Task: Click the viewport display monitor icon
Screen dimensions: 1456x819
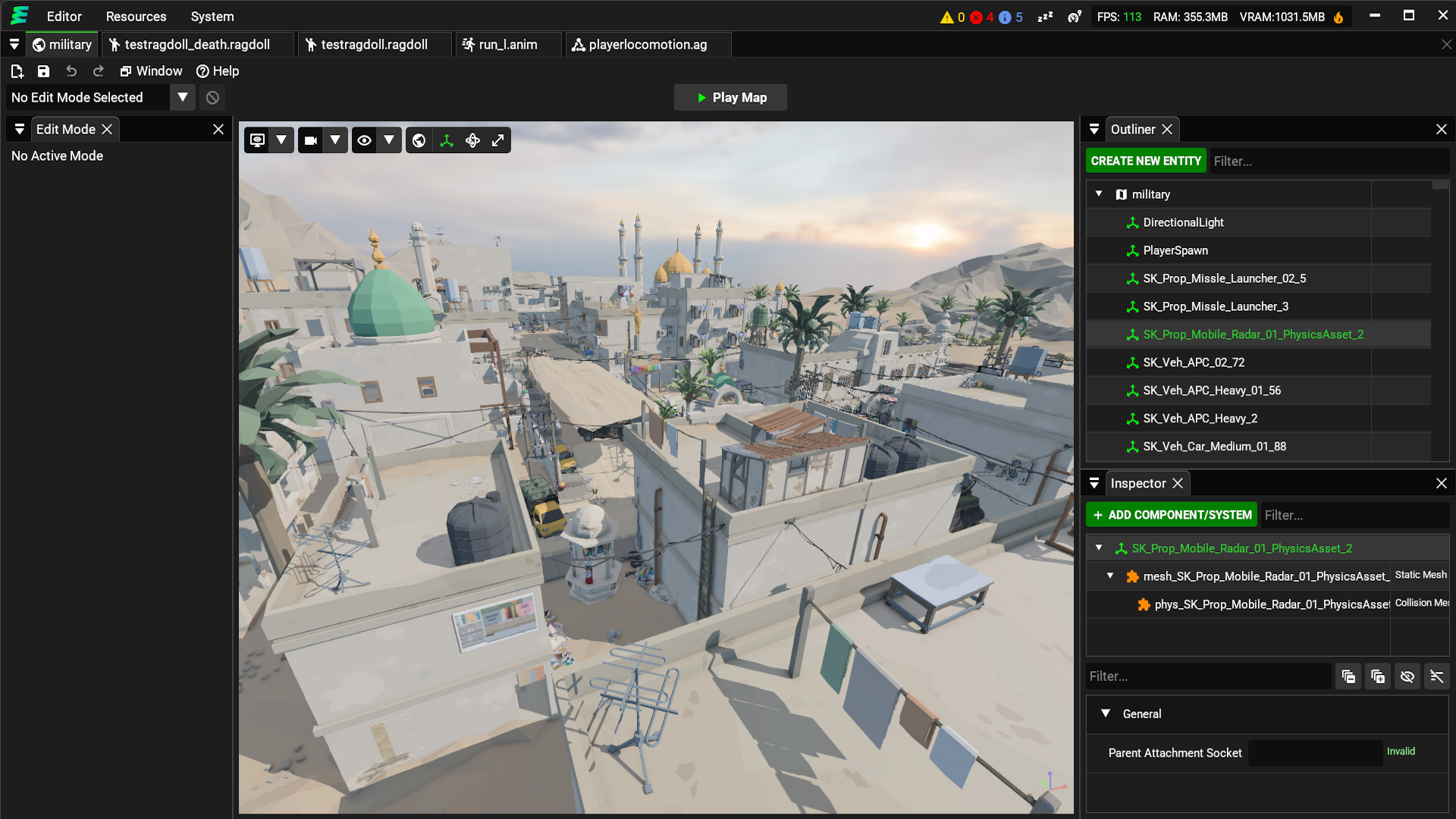Action: (258, 140)
